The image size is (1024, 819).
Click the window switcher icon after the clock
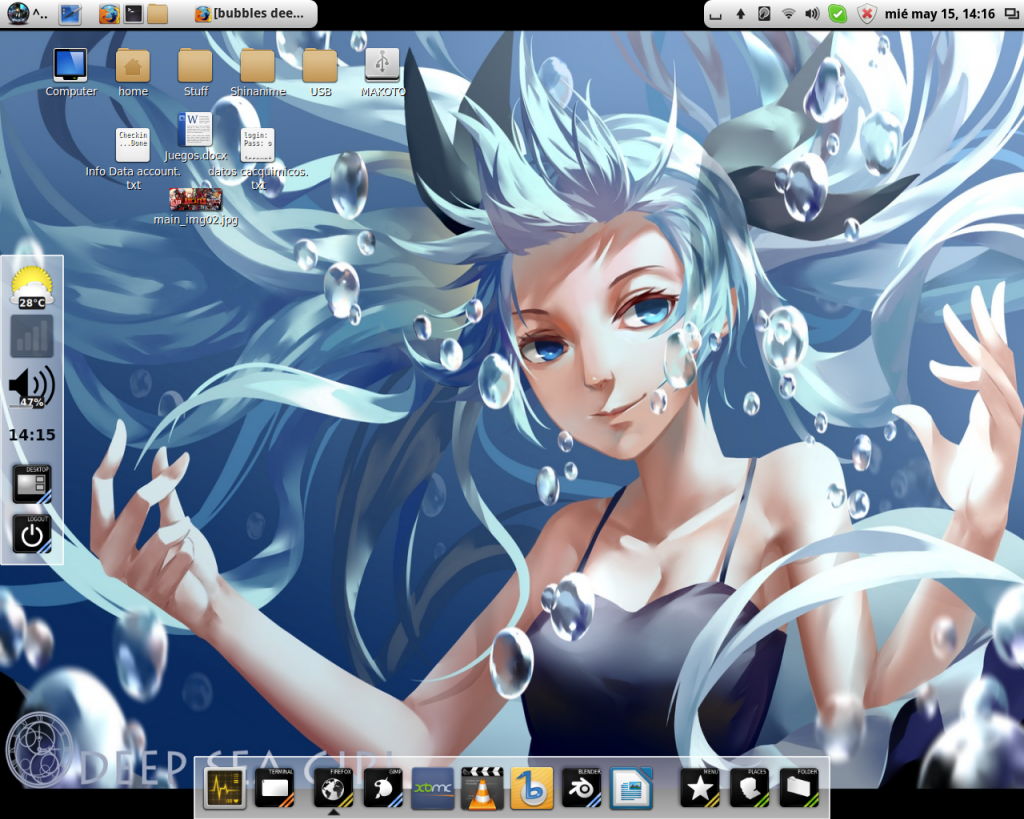(1010, 14)
